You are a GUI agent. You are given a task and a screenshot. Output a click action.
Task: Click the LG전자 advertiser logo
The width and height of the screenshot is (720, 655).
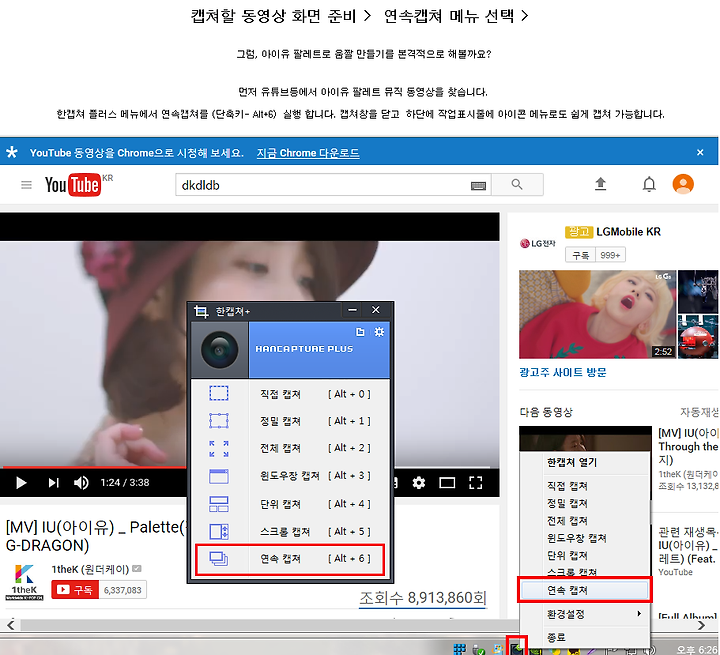[538, 243]
